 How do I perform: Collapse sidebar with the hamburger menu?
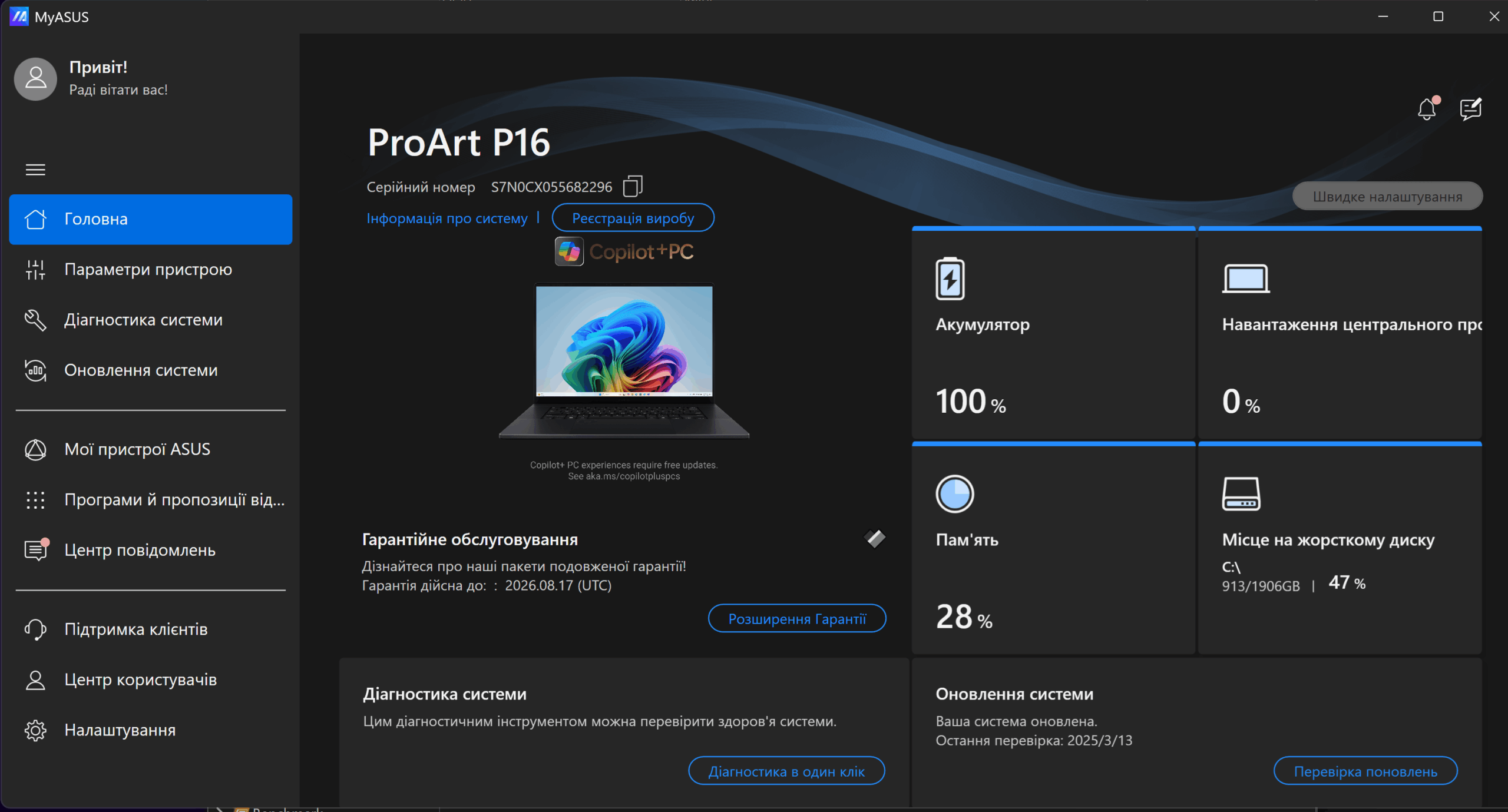pyautogui.click(x=35, y=170)
